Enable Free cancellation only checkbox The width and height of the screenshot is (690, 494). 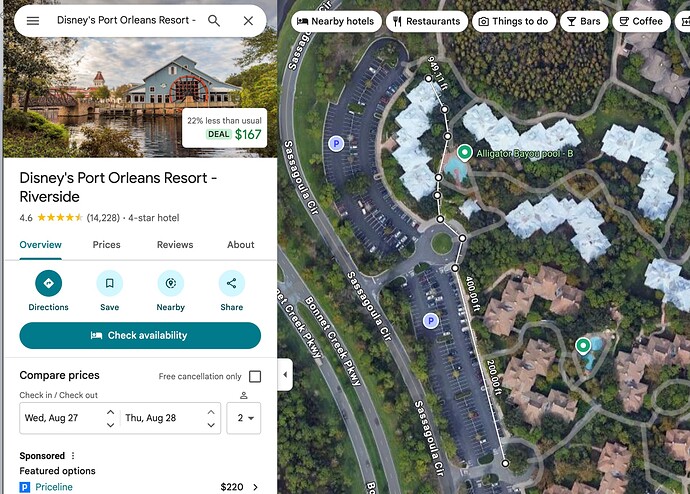(x=255, y=377)
